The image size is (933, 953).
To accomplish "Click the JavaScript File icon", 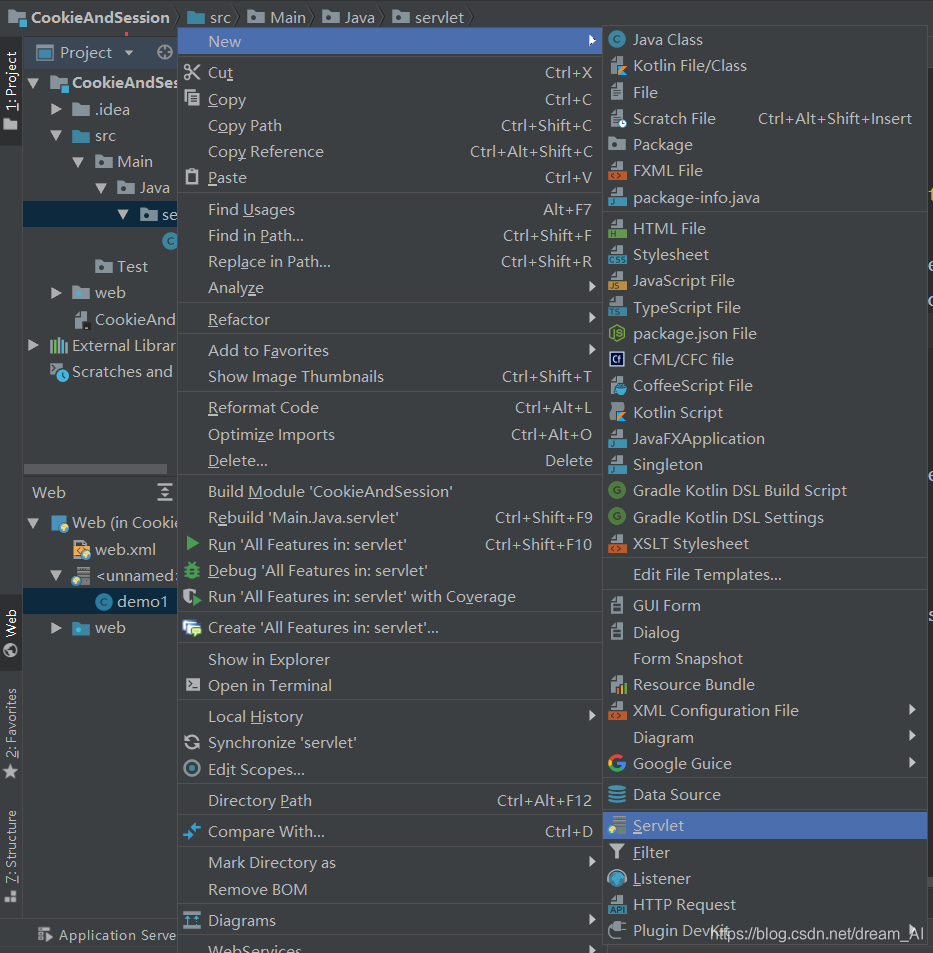I will click(x=617, y=281).
